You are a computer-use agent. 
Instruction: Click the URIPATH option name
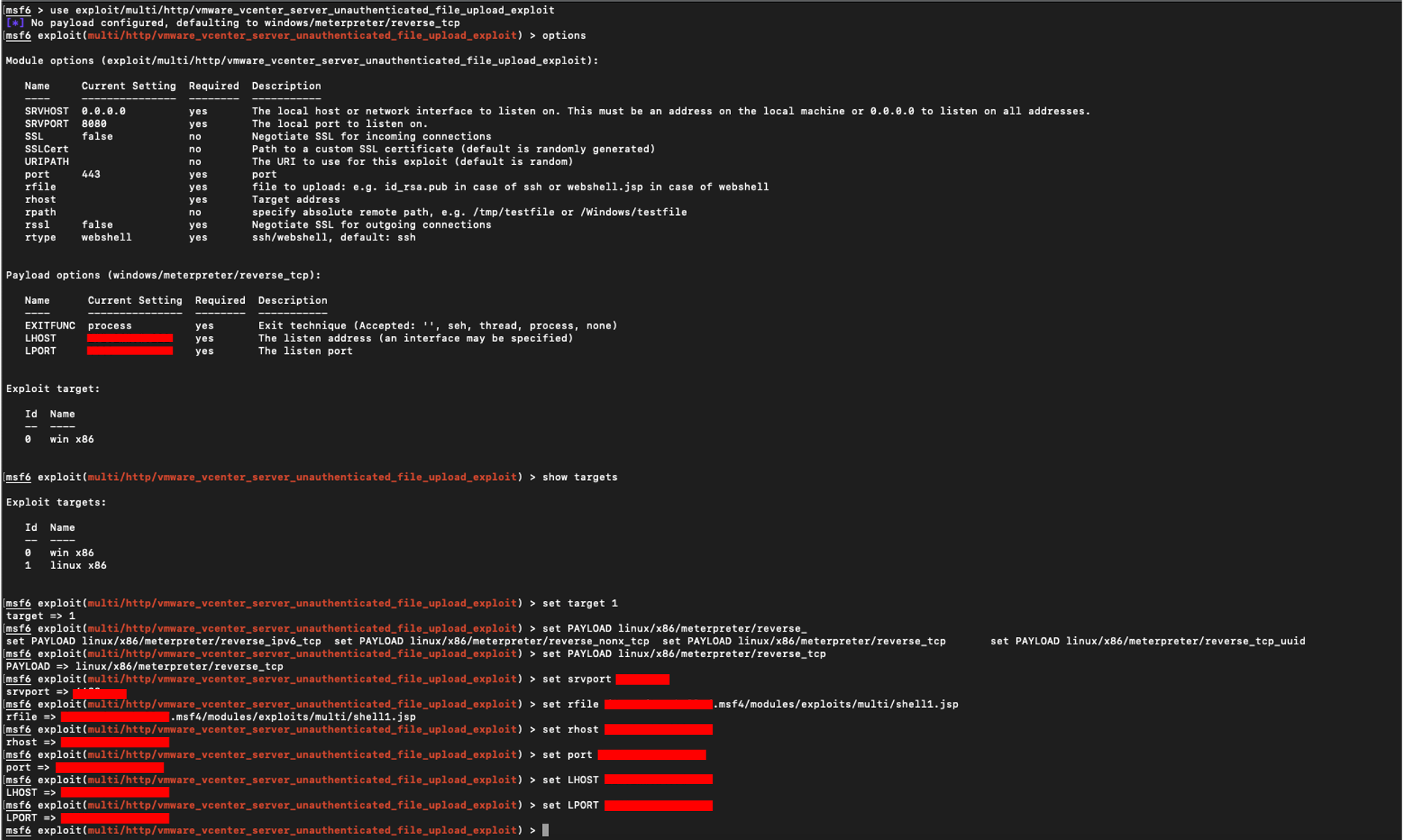pyautogui.click(x=46, y=161)
